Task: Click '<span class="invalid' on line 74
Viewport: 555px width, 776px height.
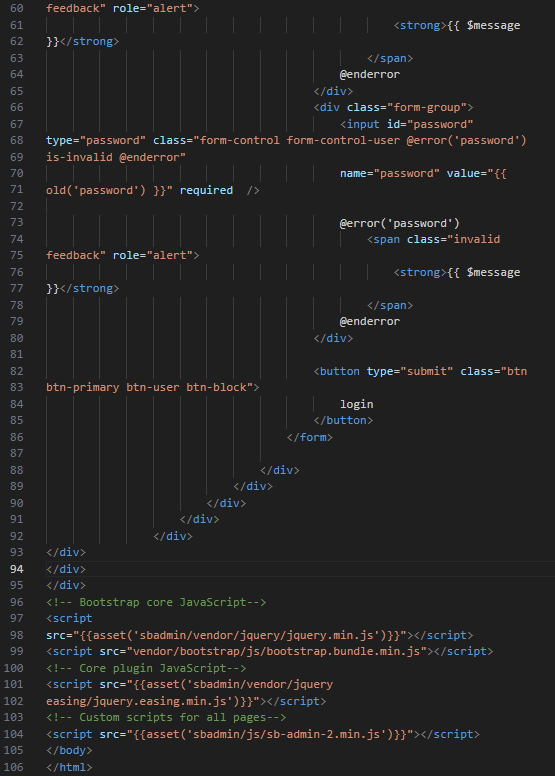Action: [433, 240]
